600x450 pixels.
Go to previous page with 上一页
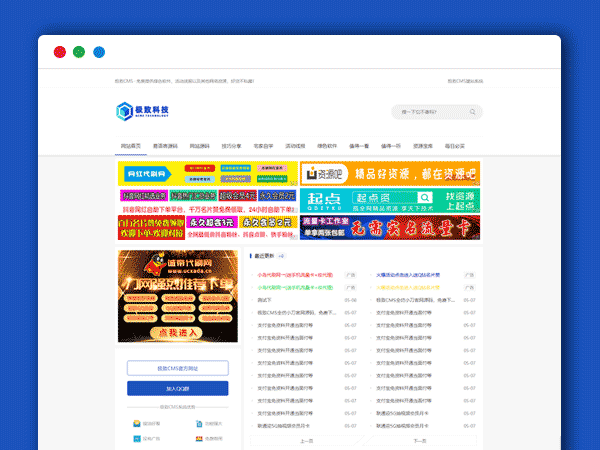coord(307,440)
